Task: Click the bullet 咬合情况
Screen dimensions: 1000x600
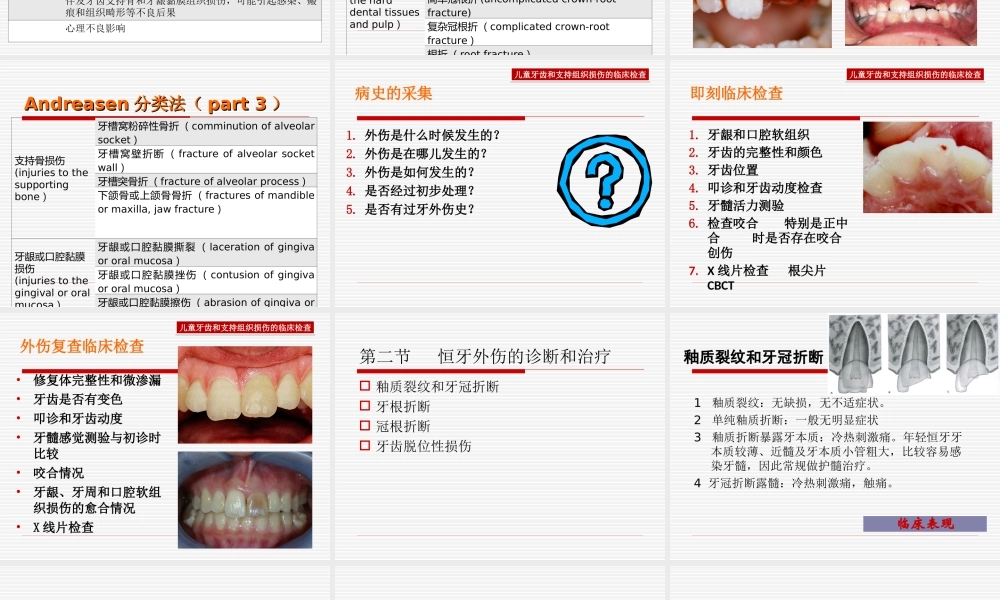Action: pos(59,473)
